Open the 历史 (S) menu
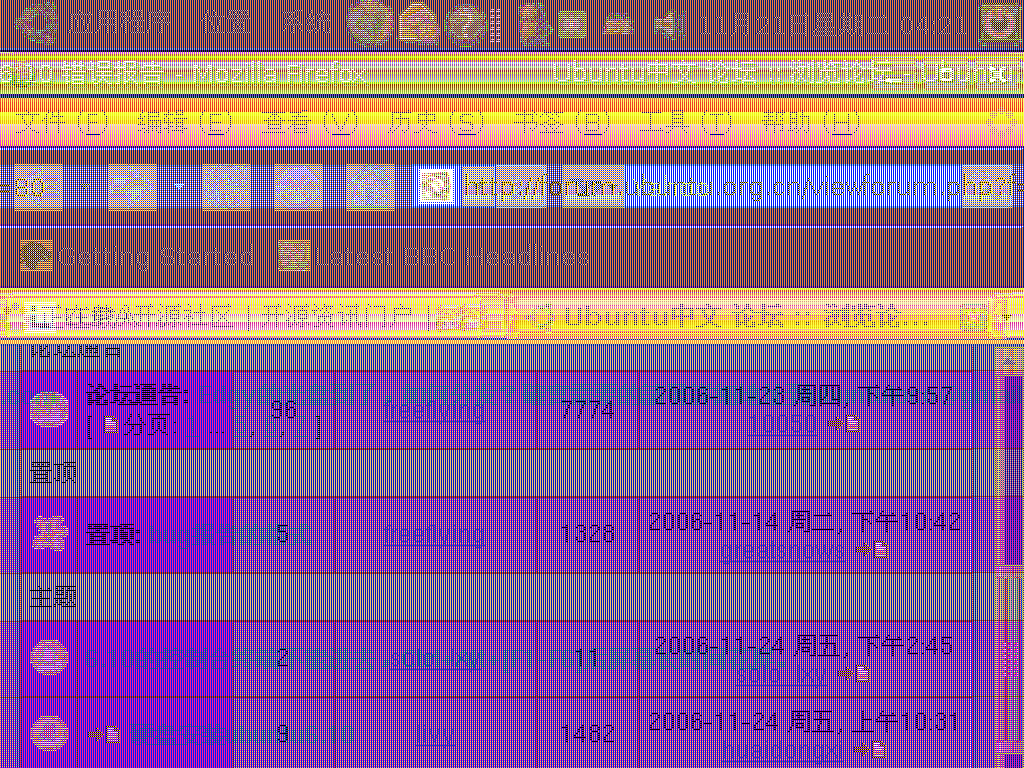Image resolution: width=1024 pixels, height=768 pixels. click(x=436, y=123)
